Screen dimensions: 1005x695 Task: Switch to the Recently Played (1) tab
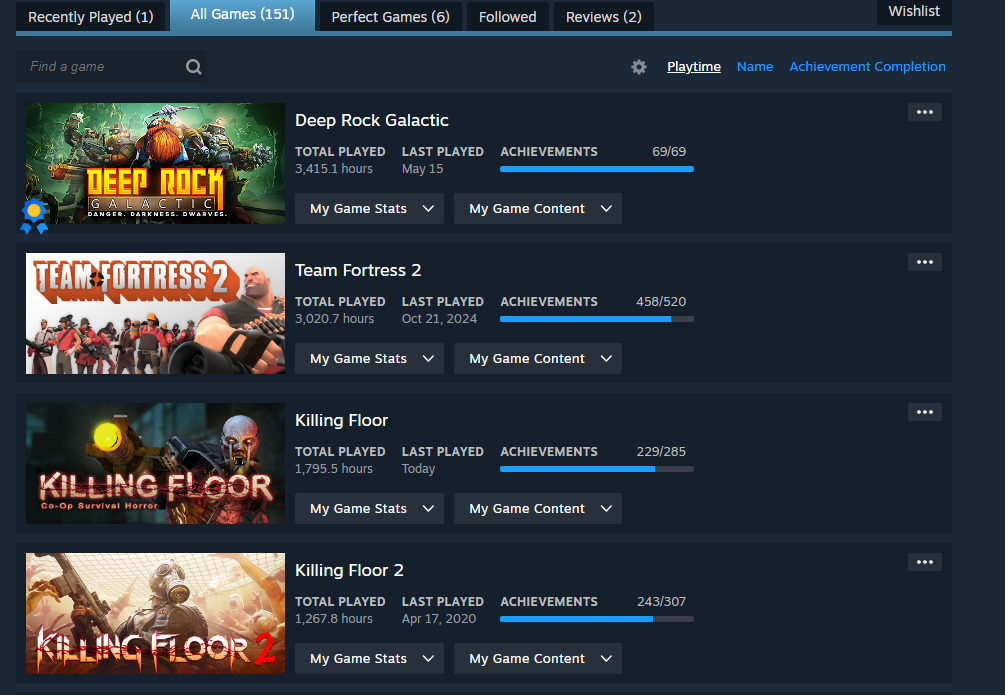tap(90, 17)
